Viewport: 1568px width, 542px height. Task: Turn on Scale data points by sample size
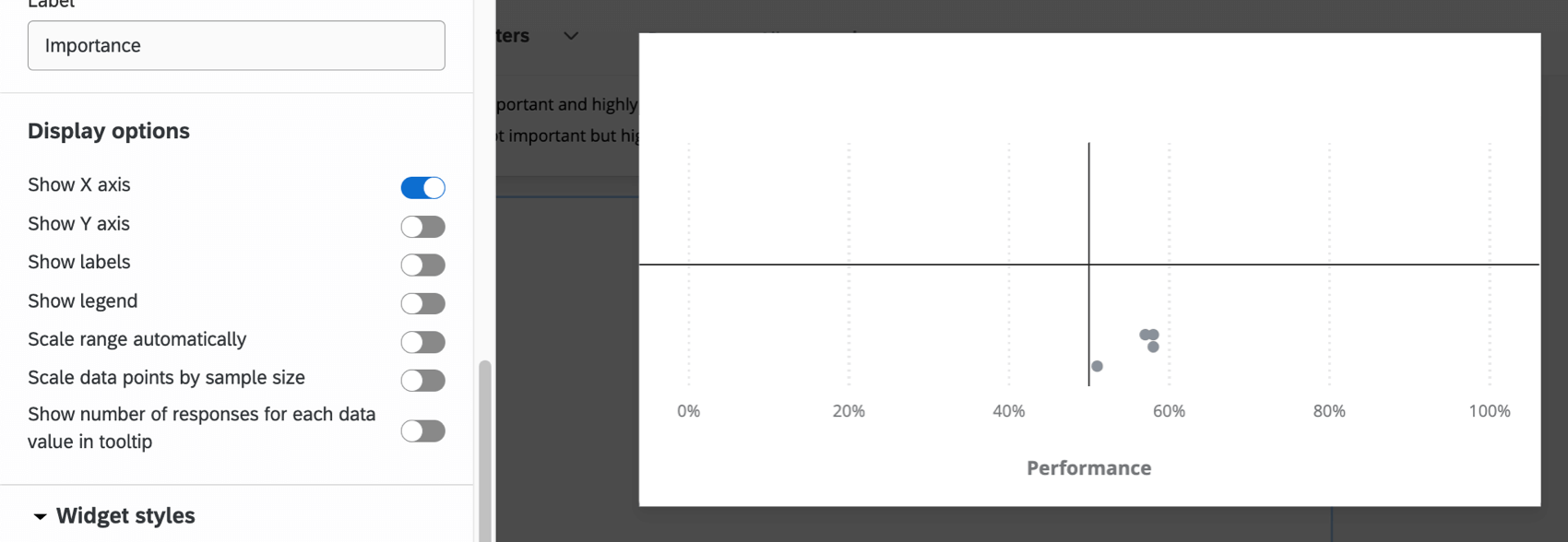[422, 380]
